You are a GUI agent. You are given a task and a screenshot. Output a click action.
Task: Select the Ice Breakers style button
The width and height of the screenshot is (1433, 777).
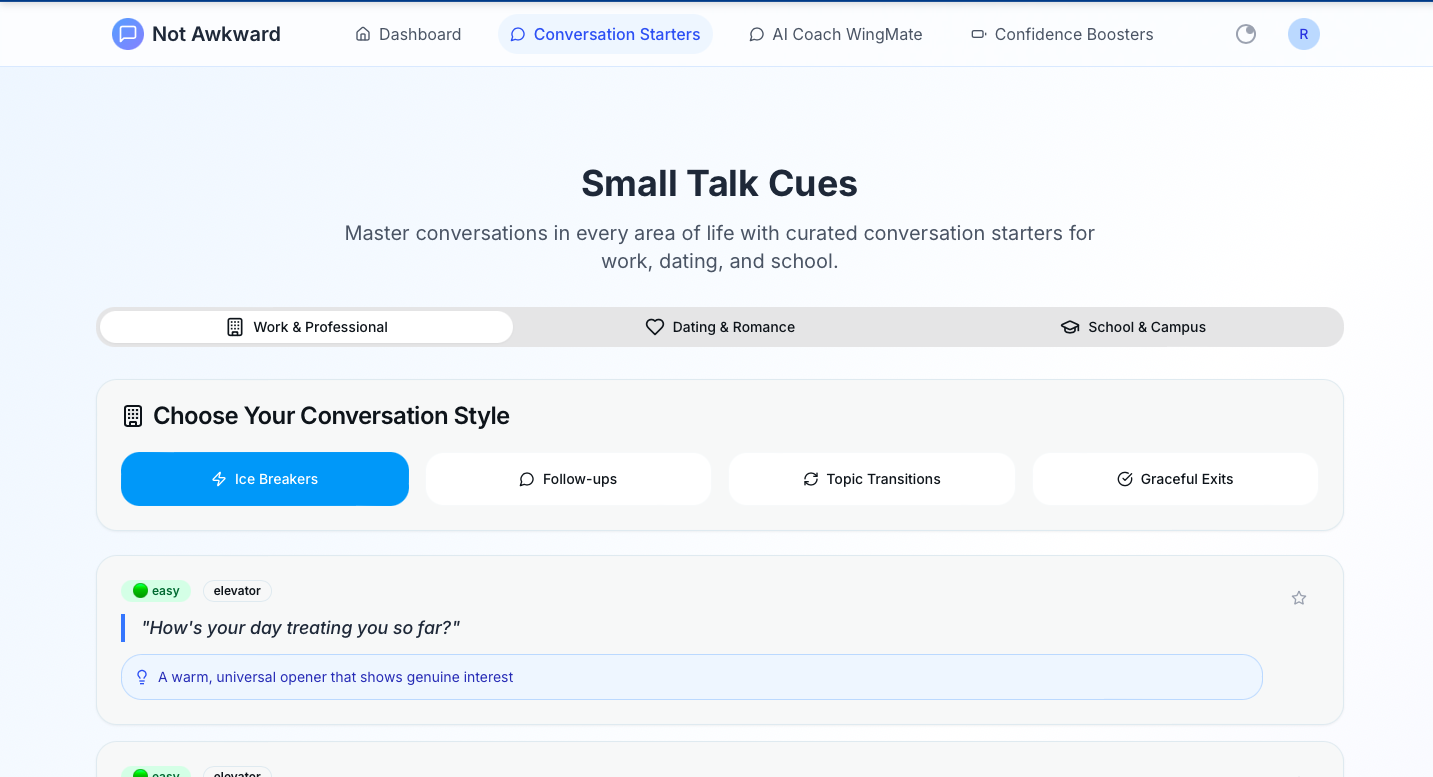265,479
